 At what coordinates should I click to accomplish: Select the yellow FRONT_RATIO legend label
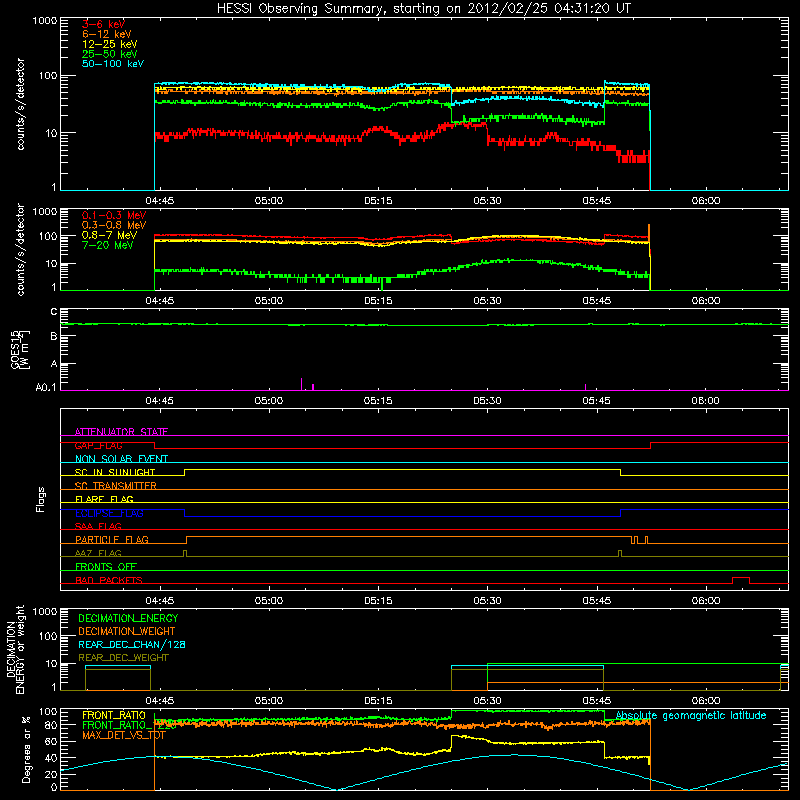pyautogui.click(x=114, y=715)
